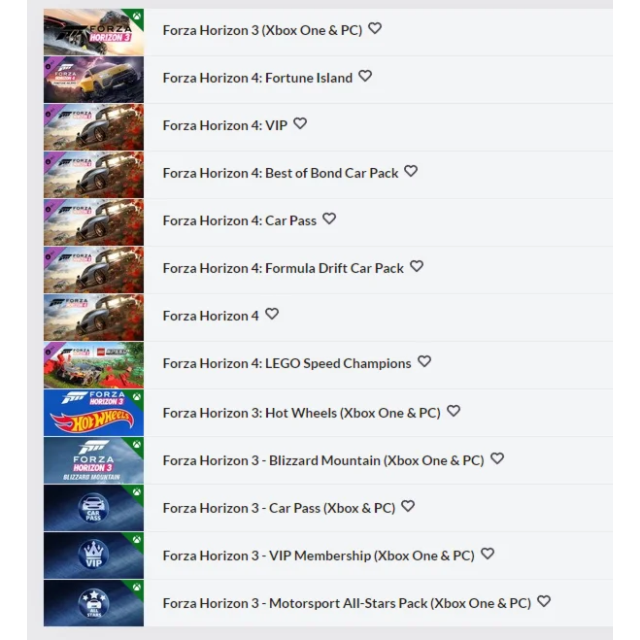The height and width of the screenshot is (640, 640).
Task: Add Forza Horizon 4: VIP to wishlist
Action: coord(300,123)
